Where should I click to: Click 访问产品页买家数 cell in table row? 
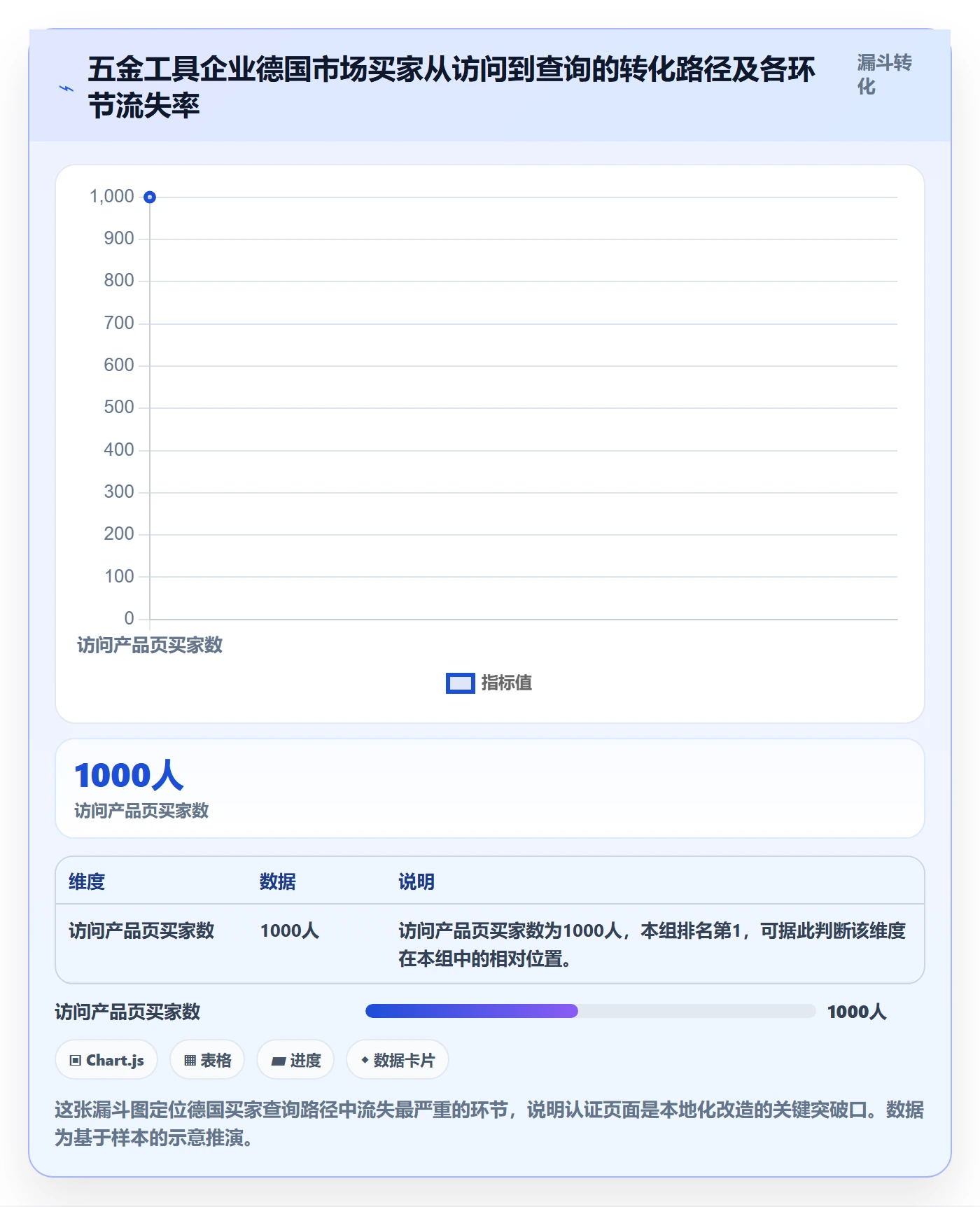[141, 930]
